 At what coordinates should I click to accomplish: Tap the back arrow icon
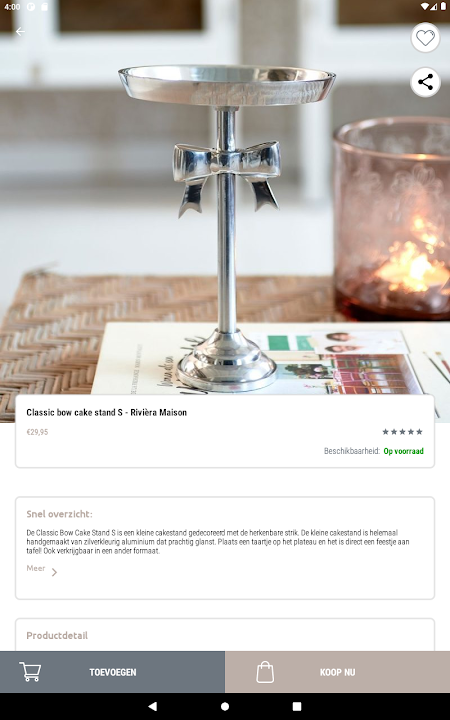[x=20, y=31]
